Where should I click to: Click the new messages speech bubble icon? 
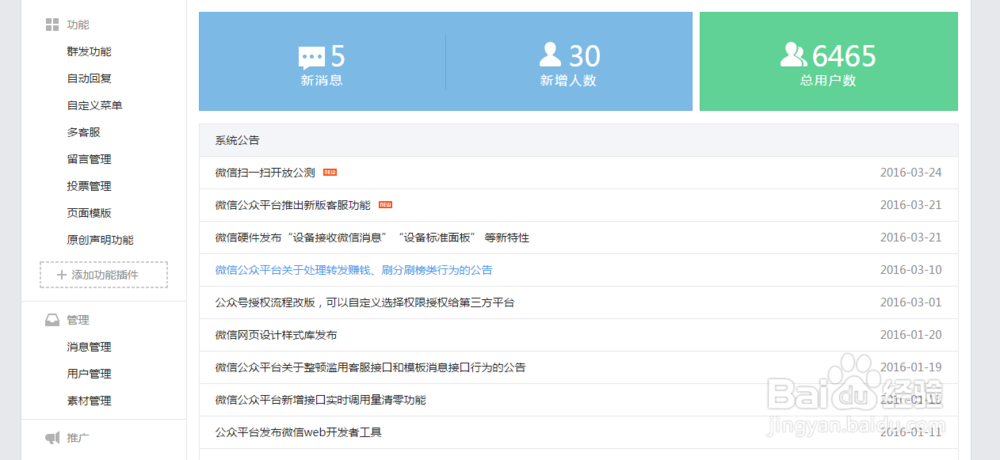311,58
